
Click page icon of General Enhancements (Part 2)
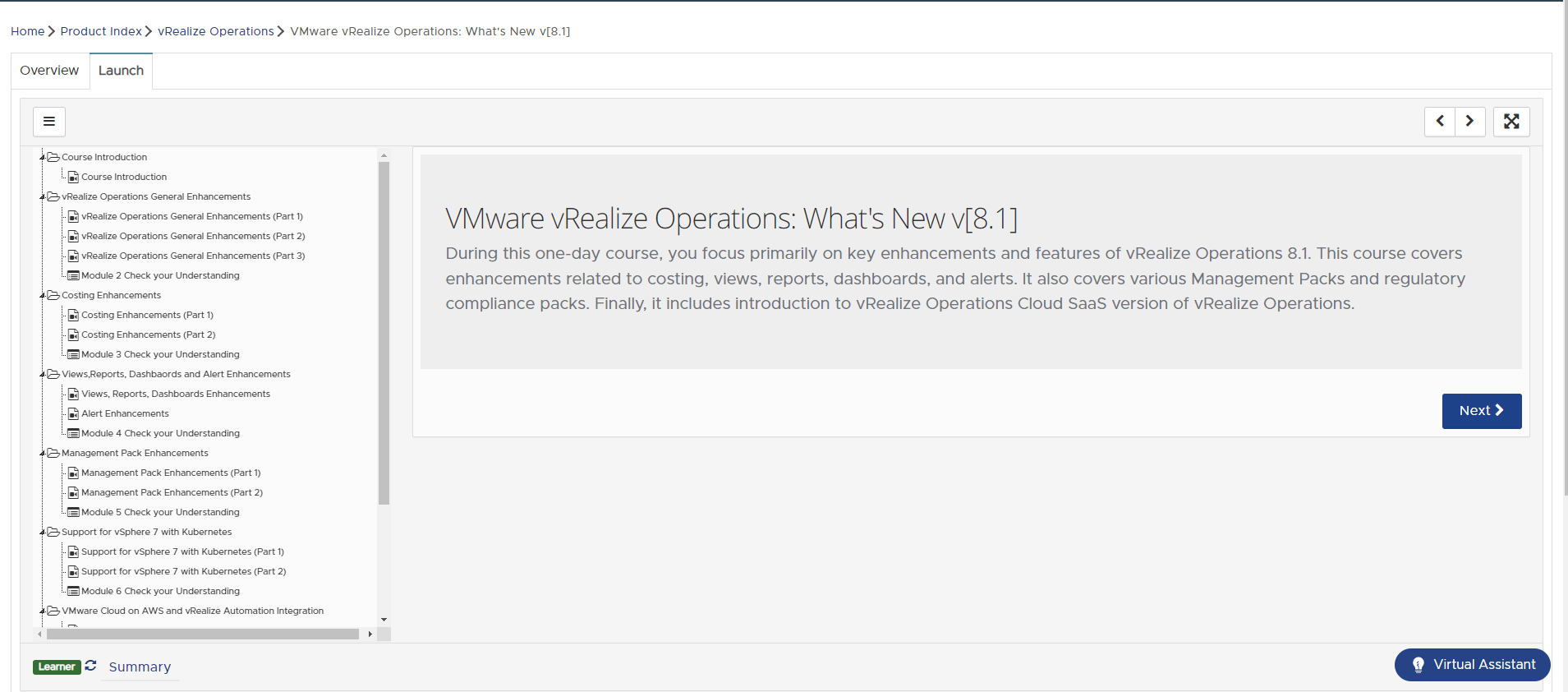click(x=73, y=236)
